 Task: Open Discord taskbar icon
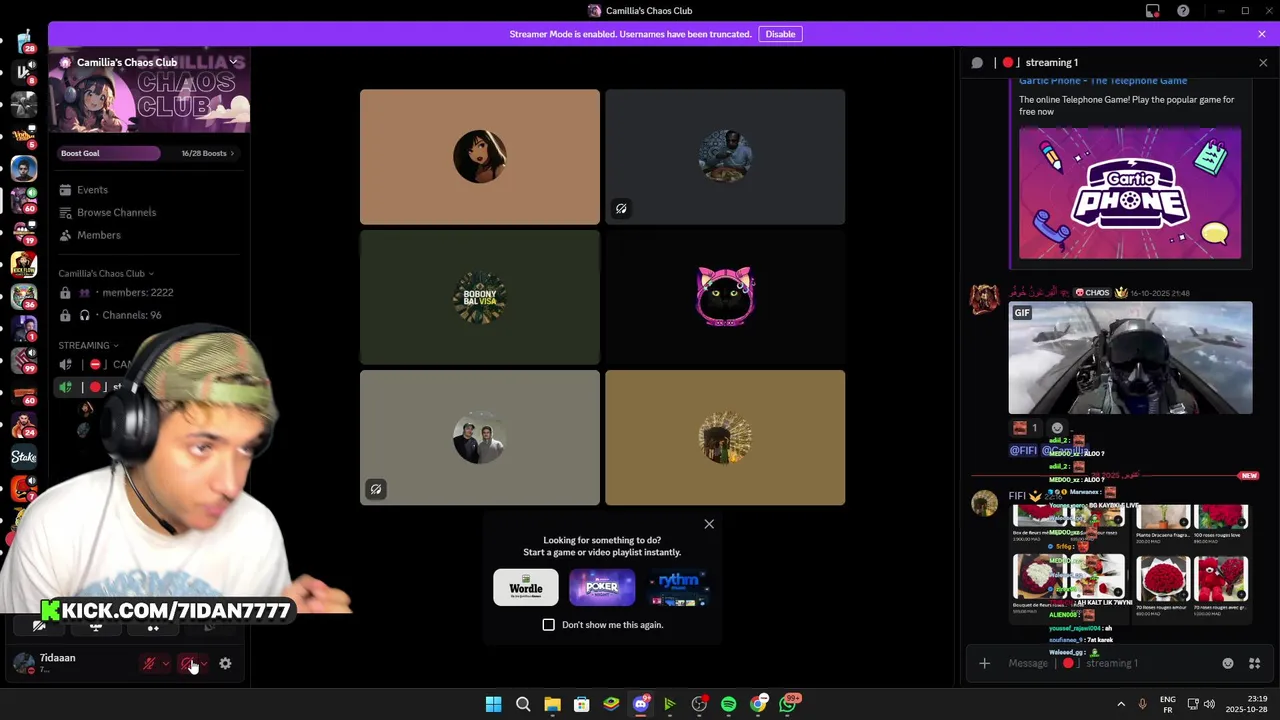tap(641, 704)
